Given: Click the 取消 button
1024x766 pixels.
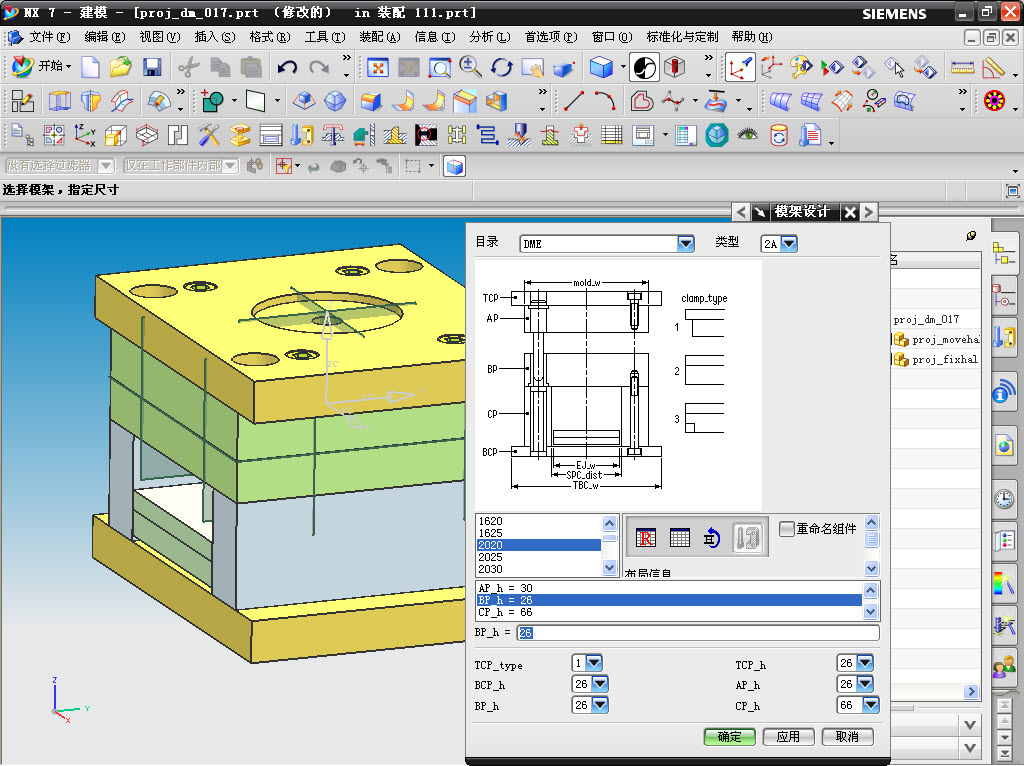Looking at the screenshot, I should pyautogui.click(x=847, y=737).
